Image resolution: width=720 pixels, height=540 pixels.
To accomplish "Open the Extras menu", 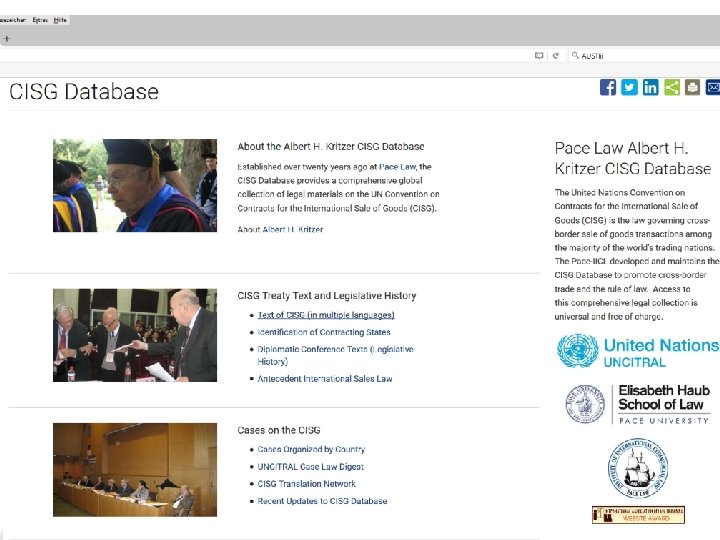I will coord(40,20).
